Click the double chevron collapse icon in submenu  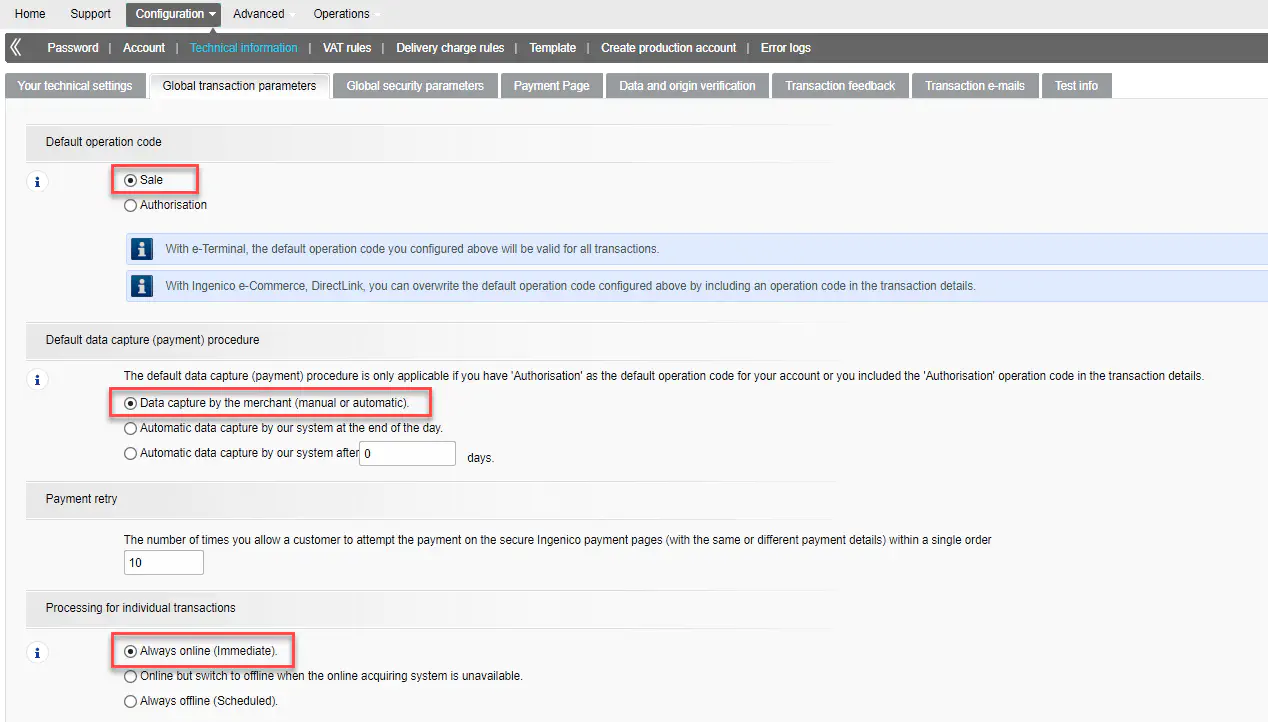click(x=16, y=47)
